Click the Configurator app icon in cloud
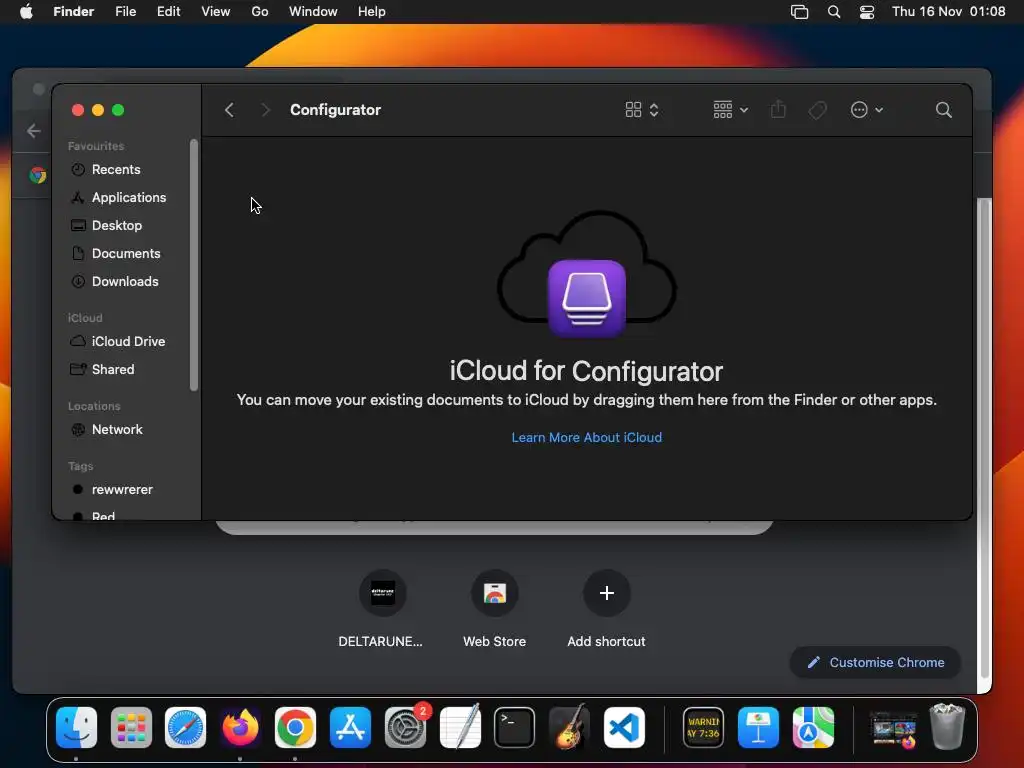This screenshot has width=1024, height=768. (586, 298)
